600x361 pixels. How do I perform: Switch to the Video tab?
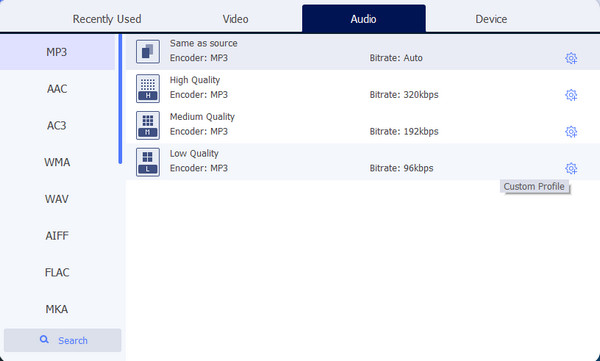pyautogui.click(x=235, y=19)
